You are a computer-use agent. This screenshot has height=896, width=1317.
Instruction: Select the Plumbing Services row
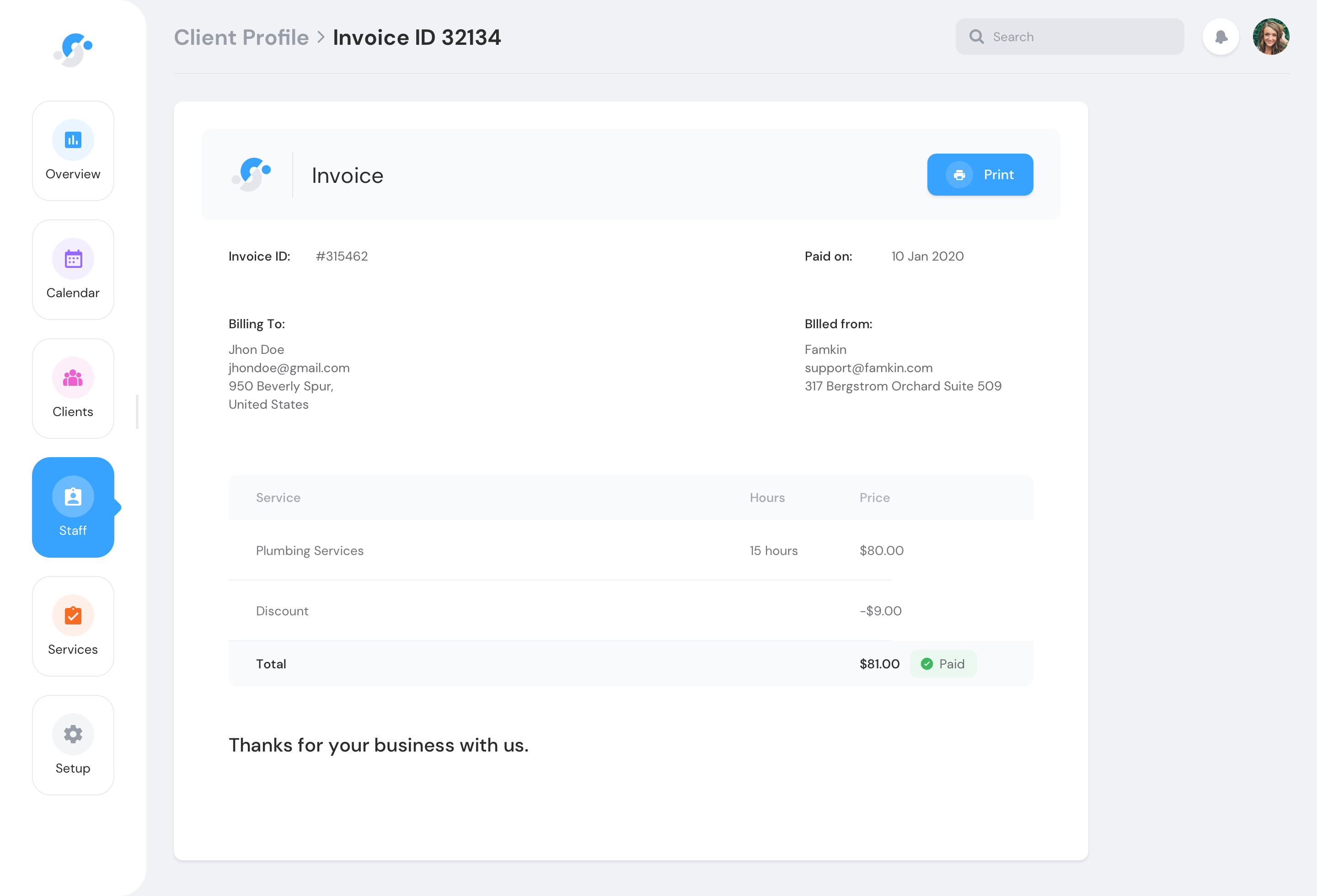point(631,550)
